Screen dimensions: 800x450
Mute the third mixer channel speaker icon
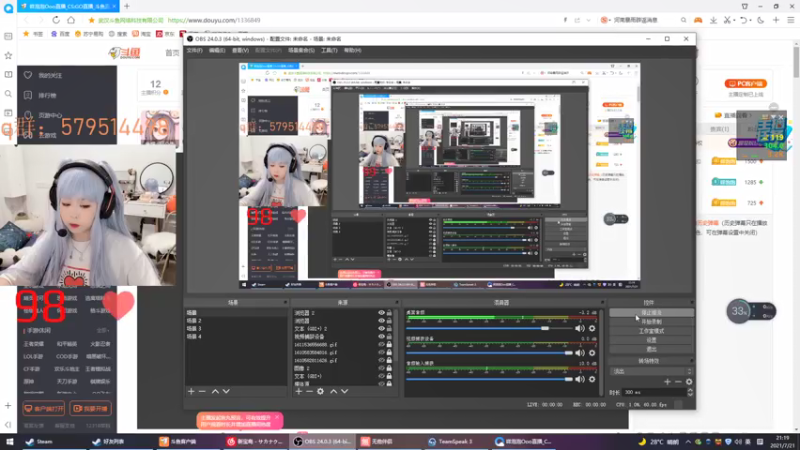580,379
